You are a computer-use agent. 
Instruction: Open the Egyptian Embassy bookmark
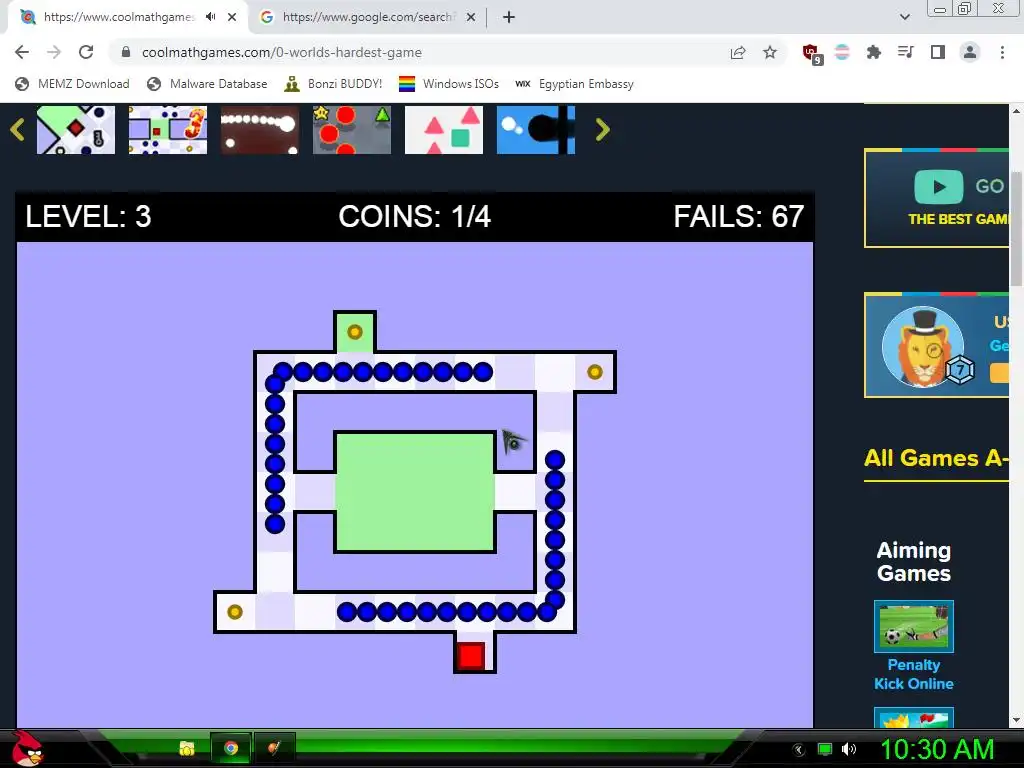pos(575,84)
